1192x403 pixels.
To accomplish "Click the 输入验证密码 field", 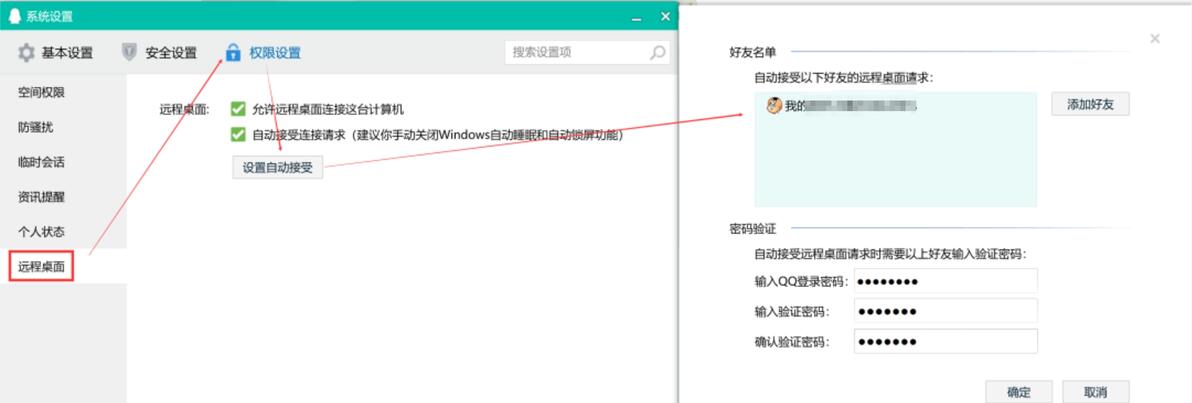I will pyautogui.click(x=946, y=311).
